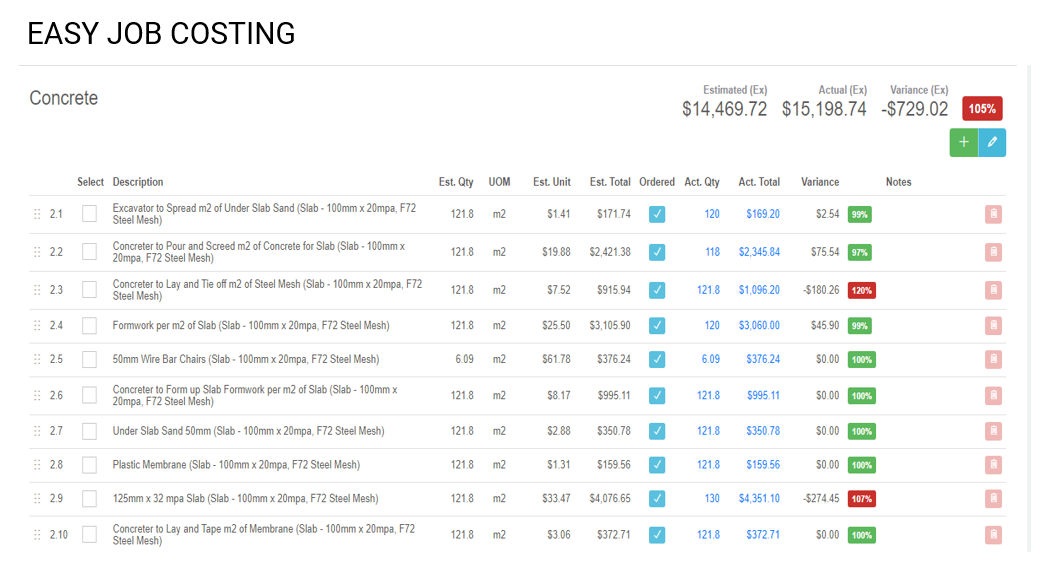Delete row 2.4 with its trash icon
The height and width of the screenshot is (575, 1061).
click(993, 325)
